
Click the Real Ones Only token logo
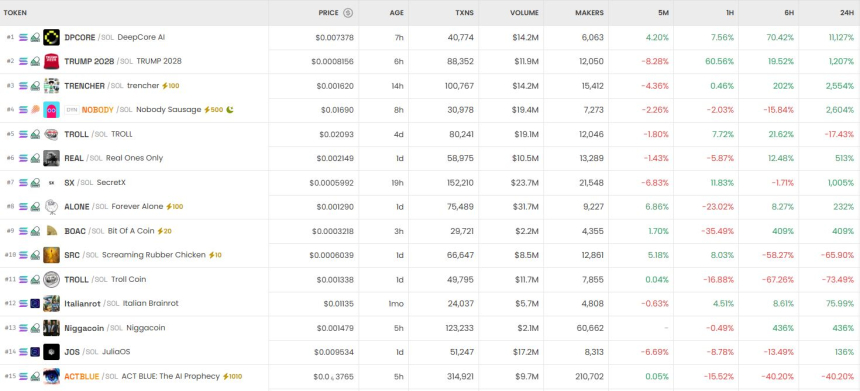[52, 158]
